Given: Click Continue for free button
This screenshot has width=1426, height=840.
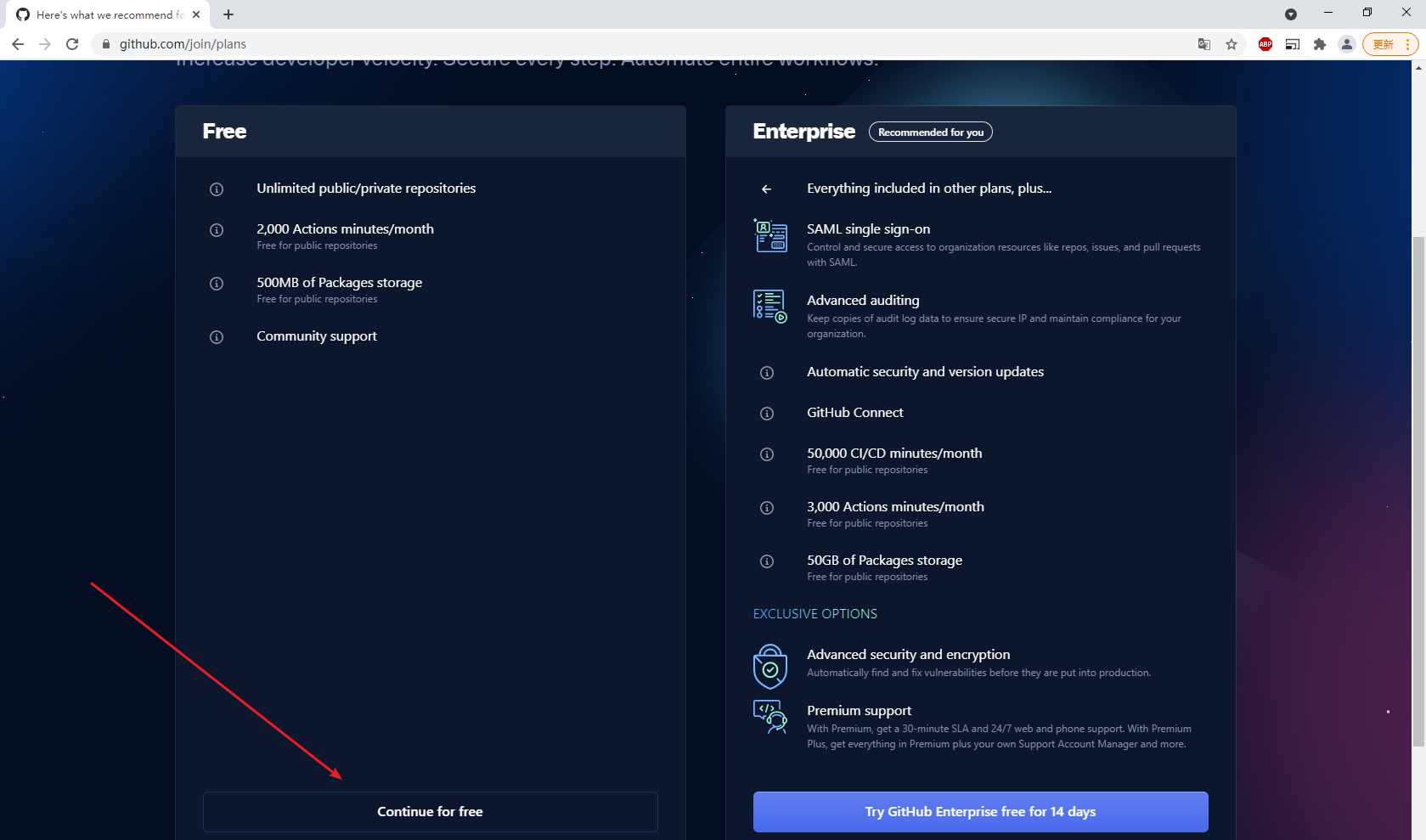Looking at the screenshot, I should [431, 812].
